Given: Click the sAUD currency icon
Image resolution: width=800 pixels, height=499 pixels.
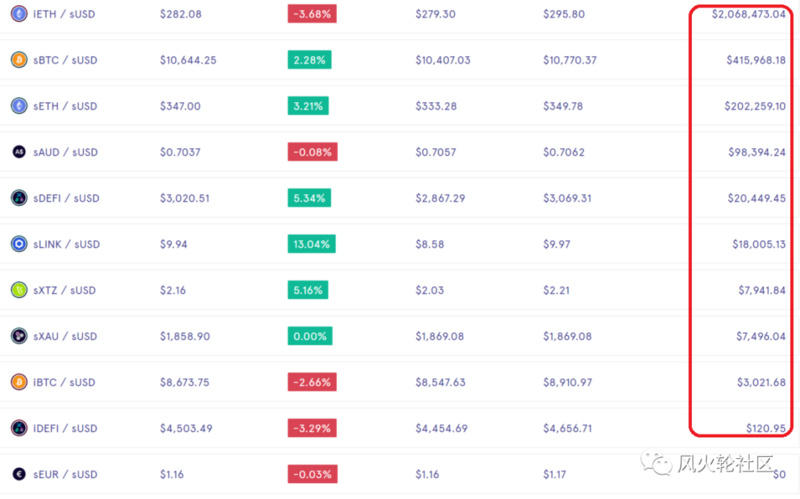Looking at the screenshot, I should (18, 152).
